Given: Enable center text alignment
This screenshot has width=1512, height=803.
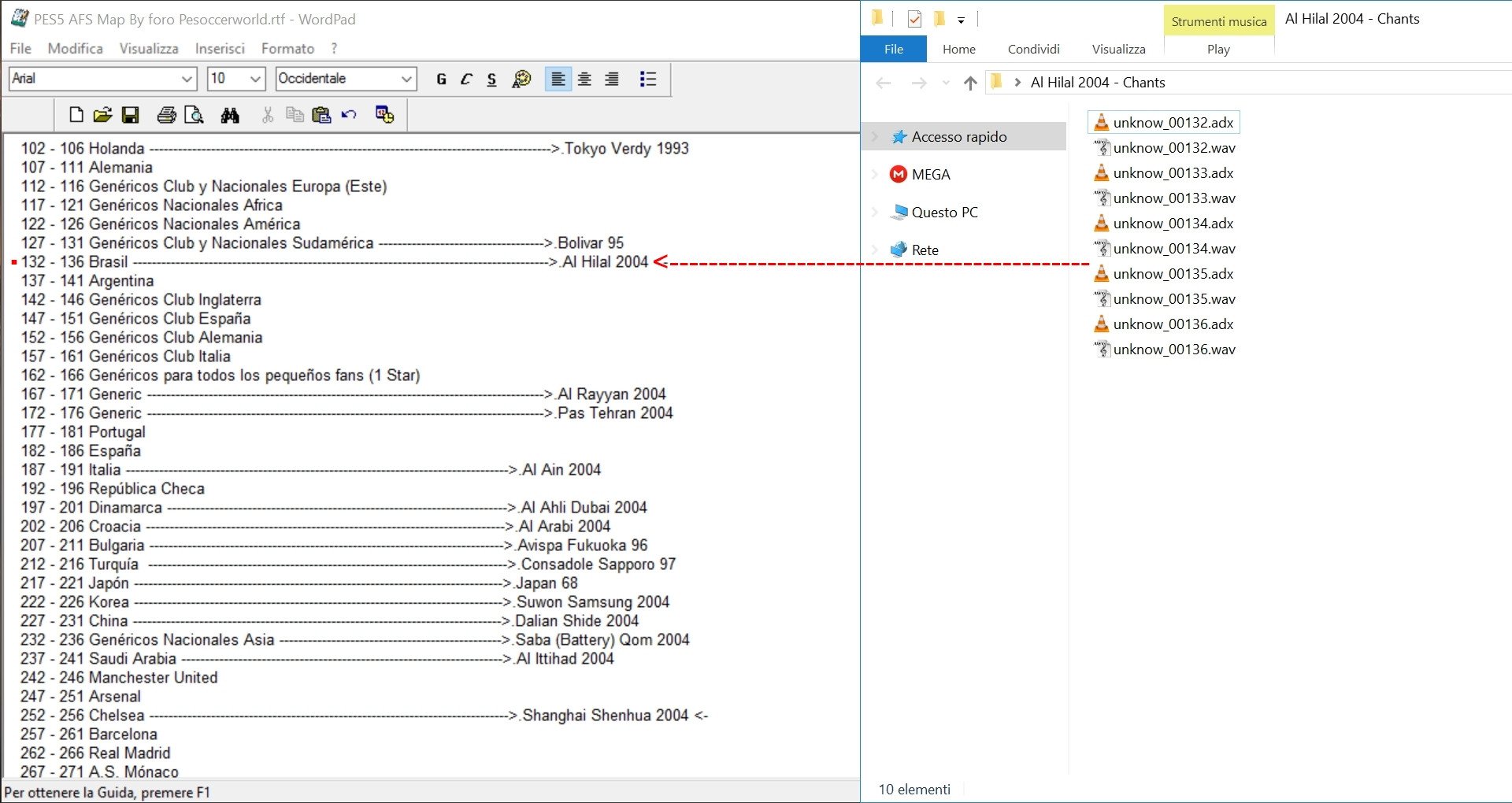Looking at the screenshot, I should [585, 79].
